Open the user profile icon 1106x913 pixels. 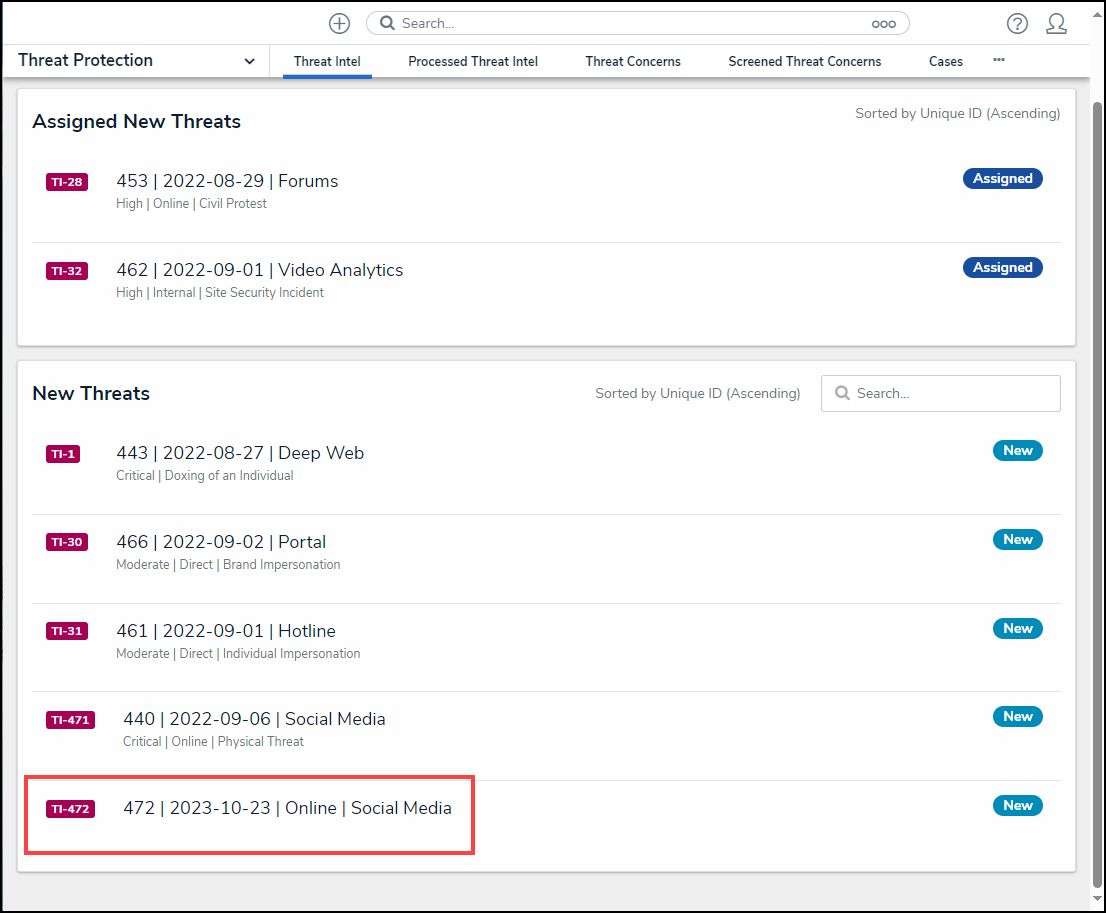(x=1056, y=24)
